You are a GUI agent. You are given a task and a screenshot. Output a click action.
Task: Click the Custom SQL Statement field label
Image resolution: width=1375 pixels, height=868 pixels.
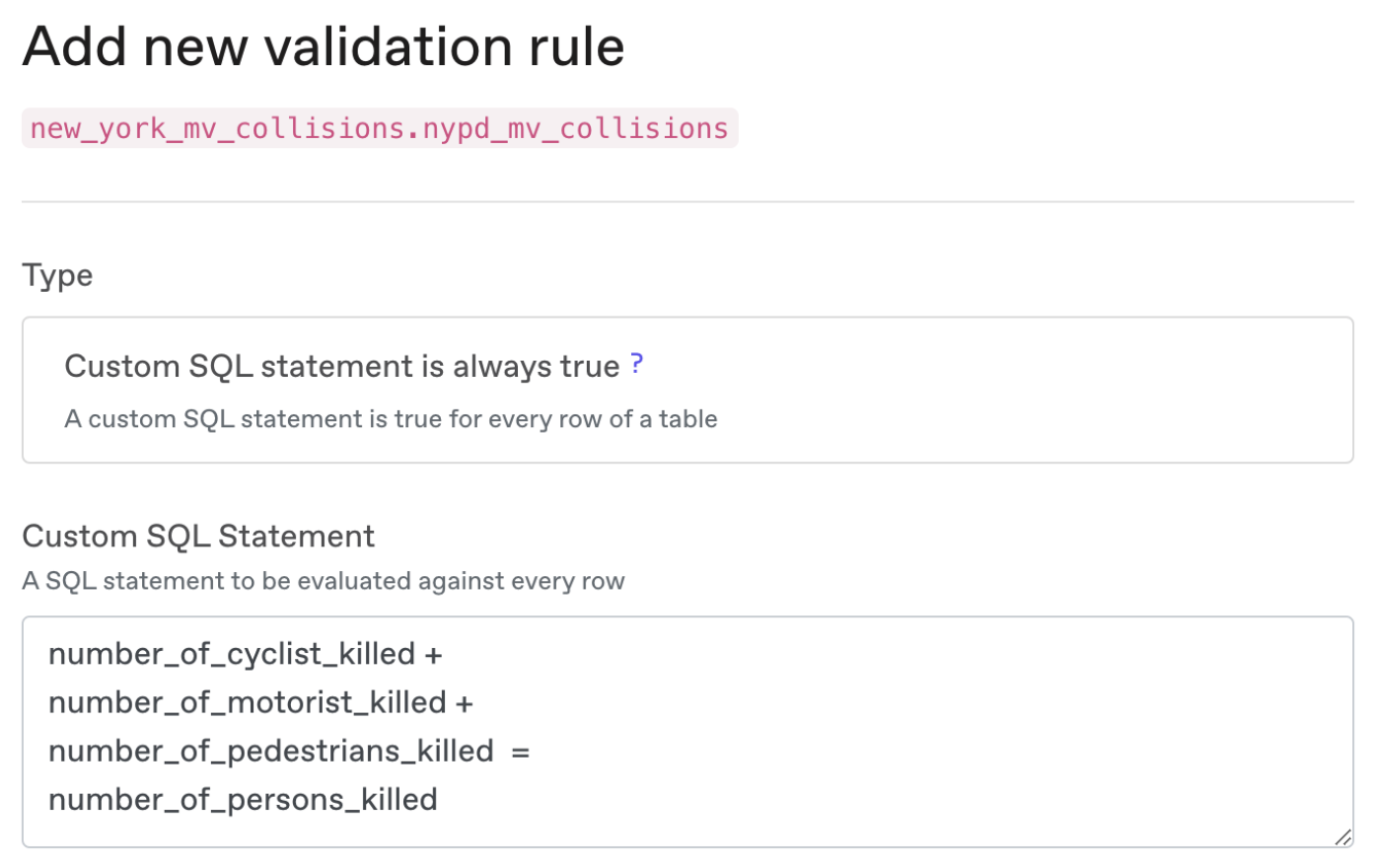[198, 536]
